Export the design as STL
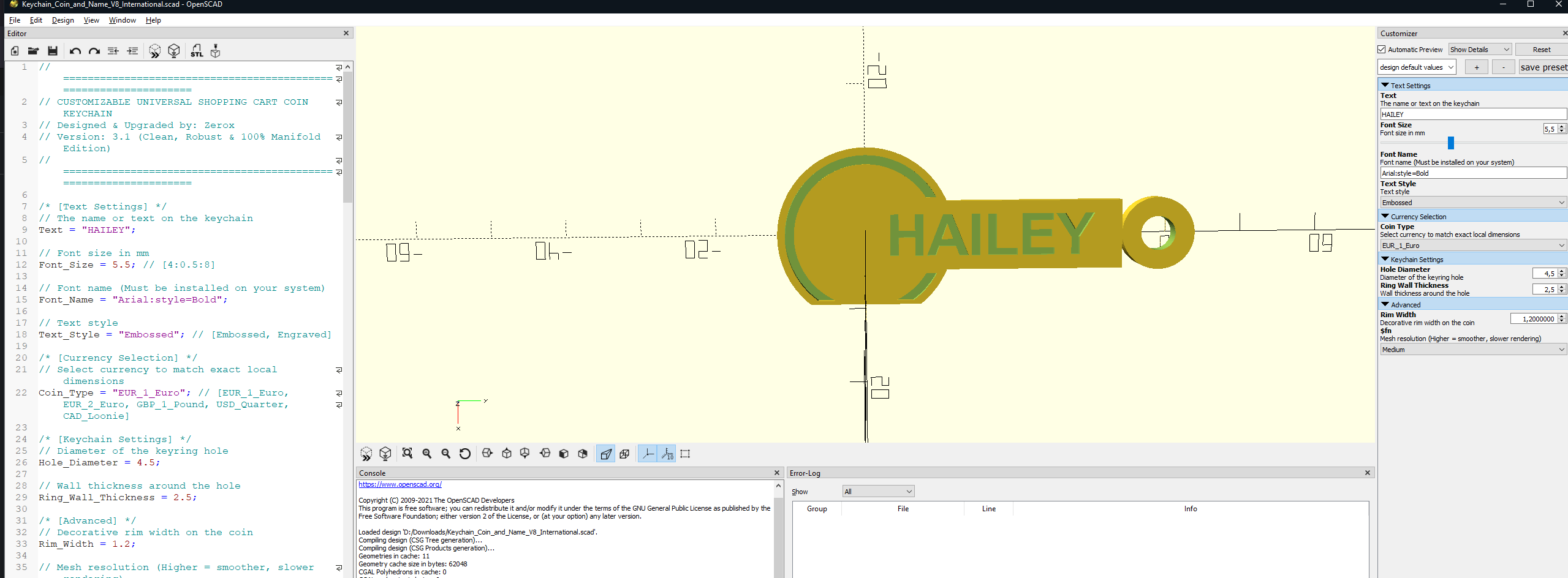This screenshot has width=1568, height=578. (x=196, y=51)
